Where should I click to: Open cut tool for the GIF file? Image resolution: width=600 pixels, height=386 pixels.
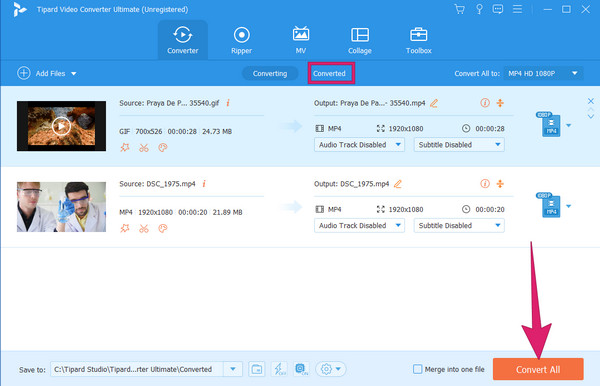tap(144, 148)
